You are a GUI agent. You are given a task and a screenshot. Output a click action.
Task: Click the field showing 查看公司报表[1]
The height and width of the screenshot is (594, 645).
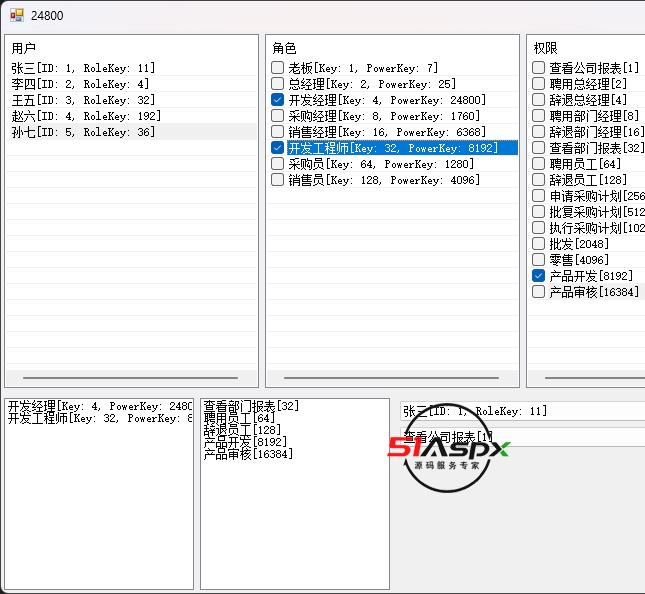[x=522, y=437]
